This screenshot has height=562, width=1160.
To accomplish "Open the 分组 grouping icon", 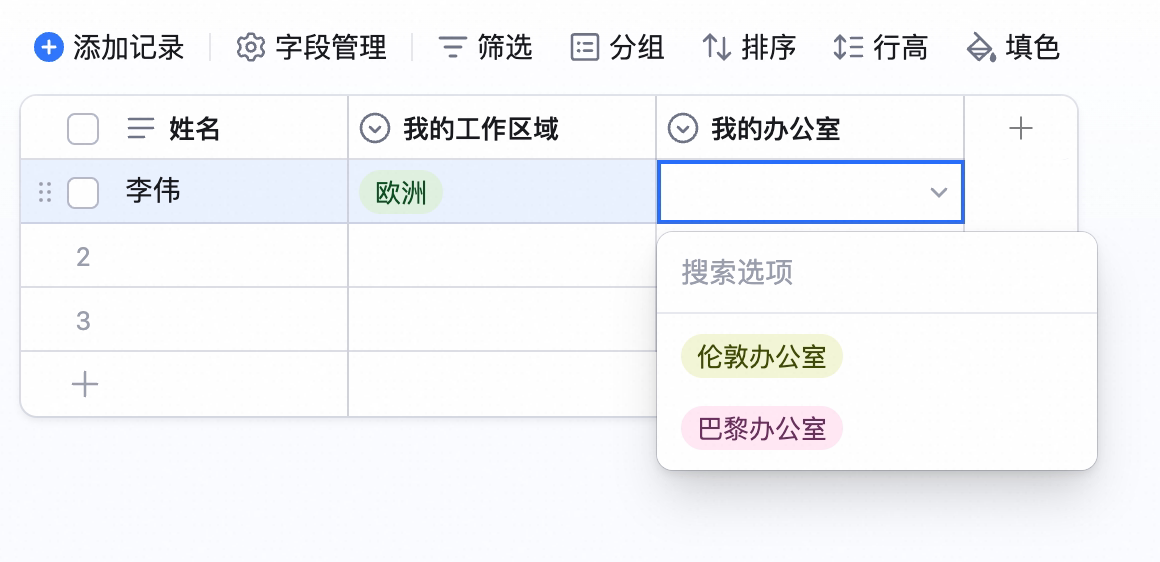I will (584, 48).
